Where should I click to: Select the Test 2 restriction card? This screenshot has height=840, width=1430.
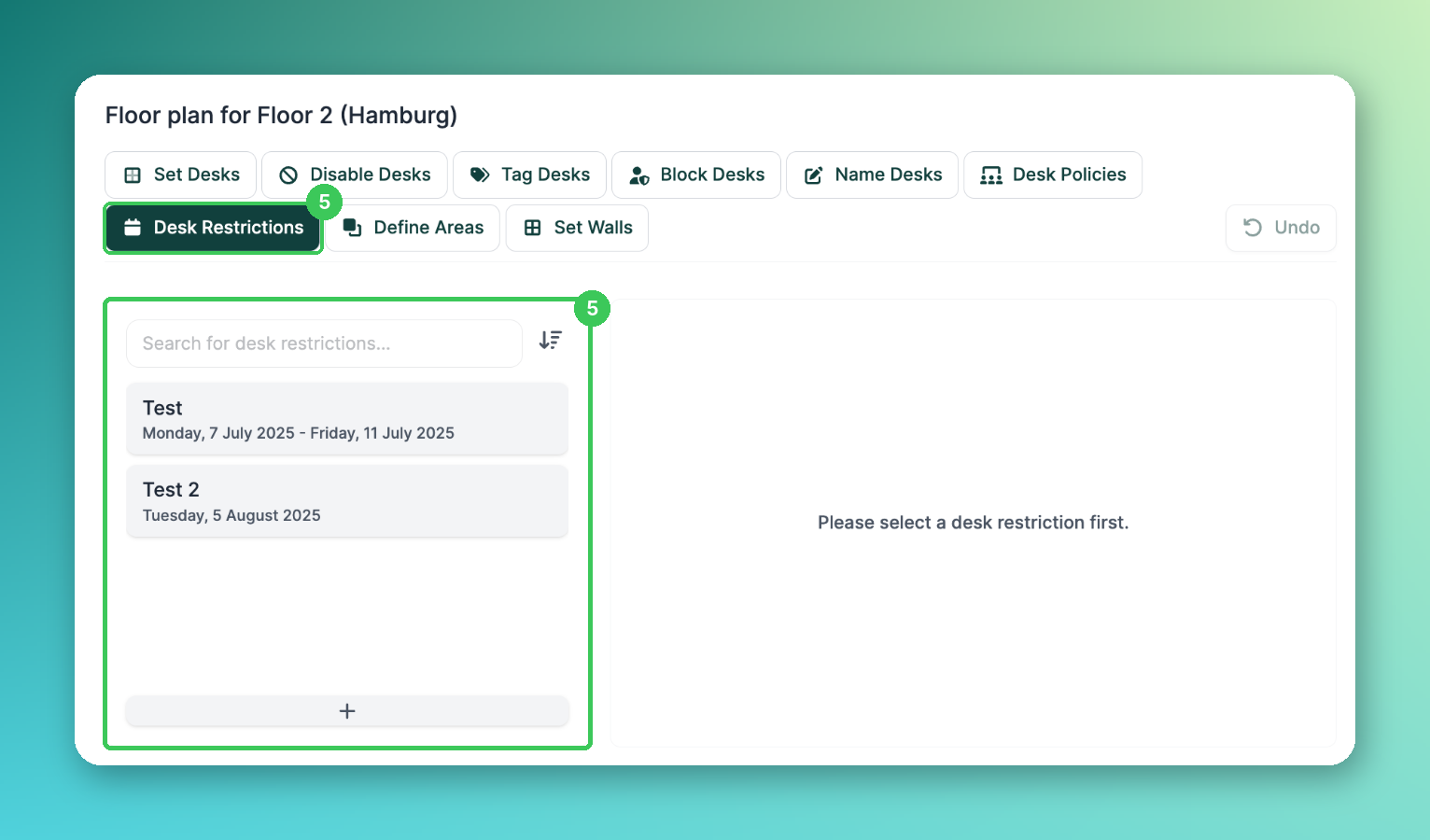coord(347,501)
